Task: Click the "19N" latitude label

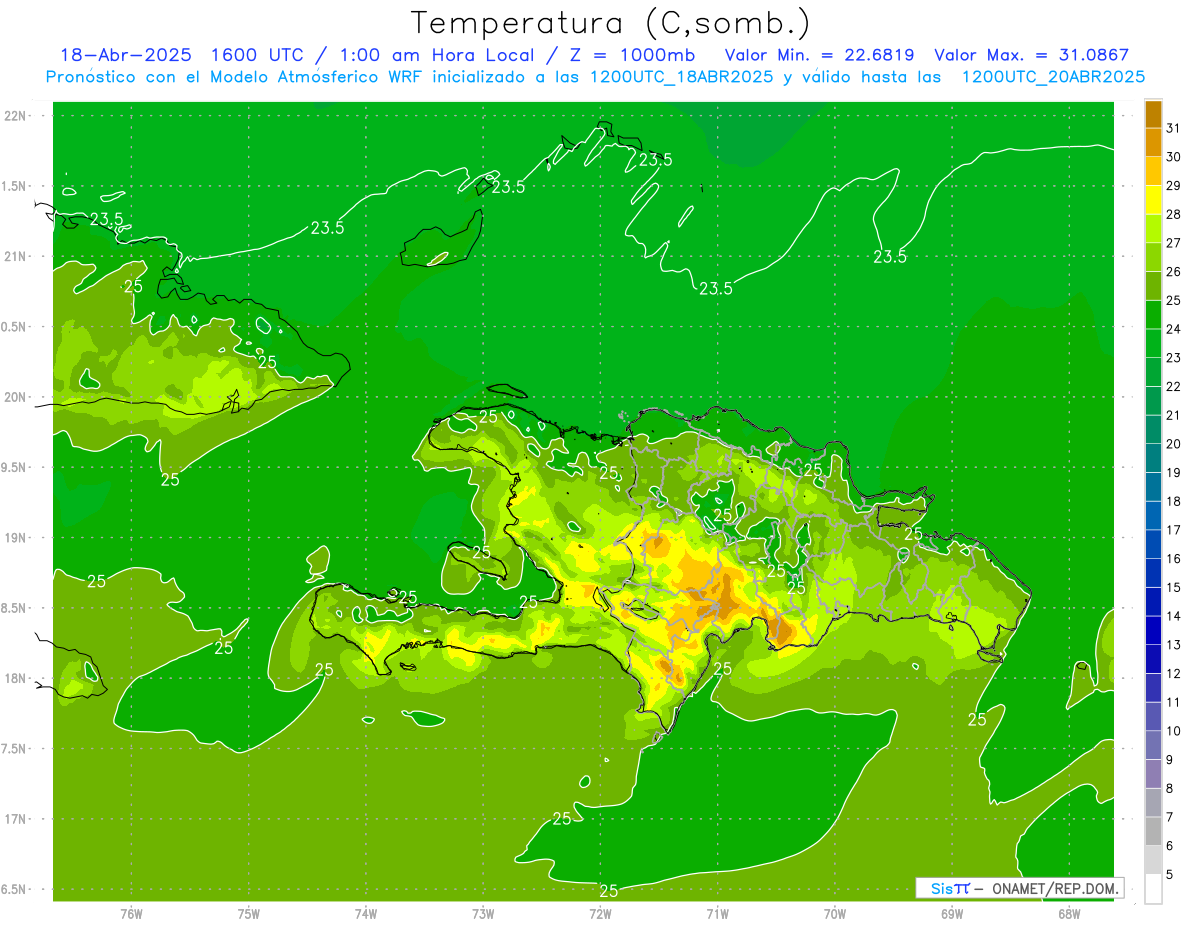Action: [x=16, y=538]
